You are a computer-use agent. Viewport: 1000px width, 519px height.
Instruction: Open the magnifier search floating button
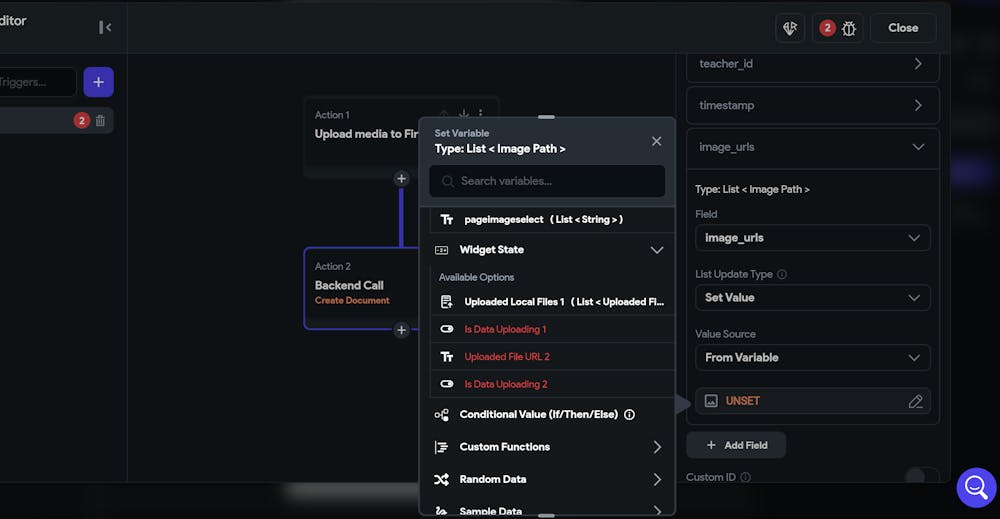976,487
